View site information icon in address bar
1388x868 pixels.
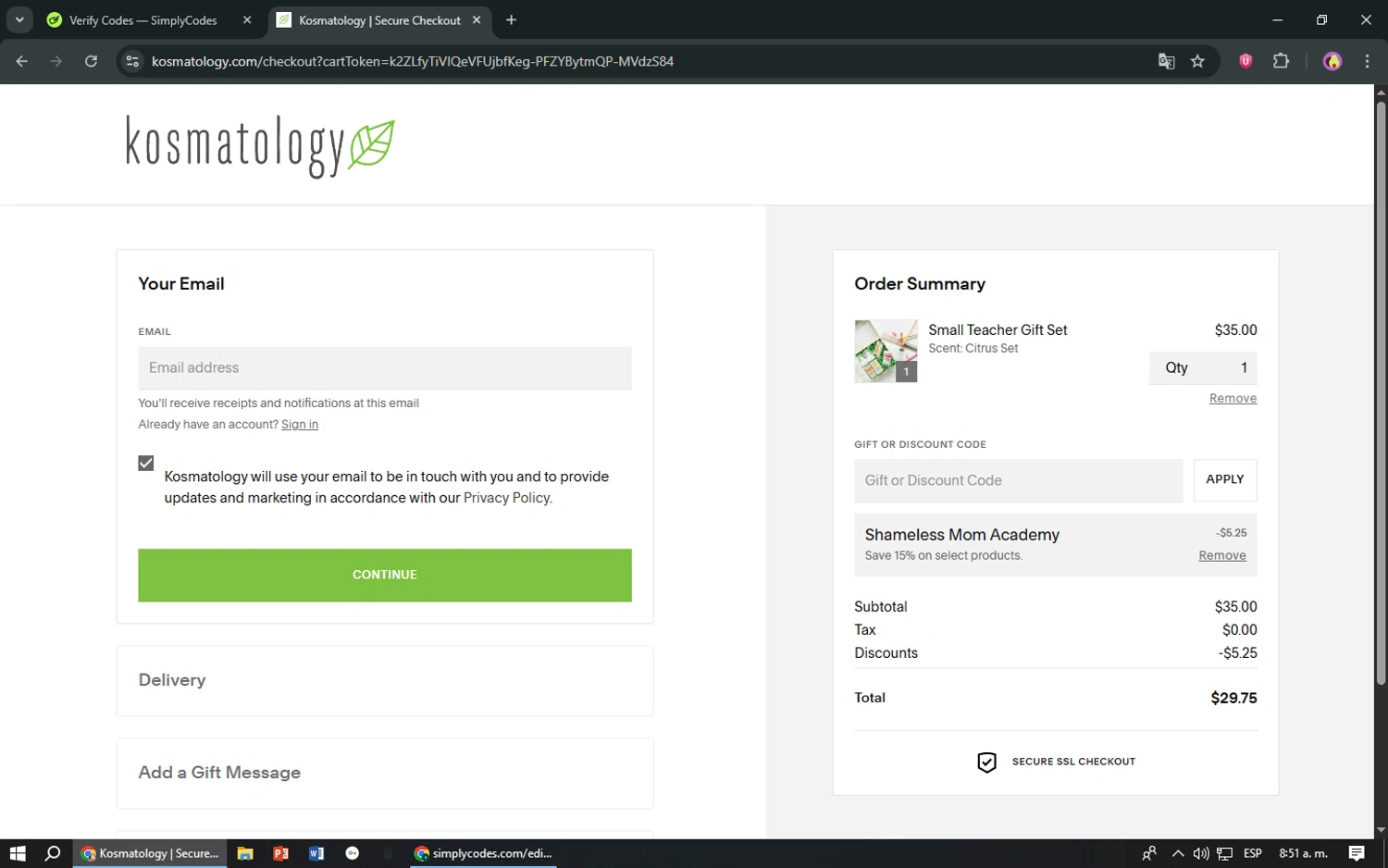[x=132, y=61]
